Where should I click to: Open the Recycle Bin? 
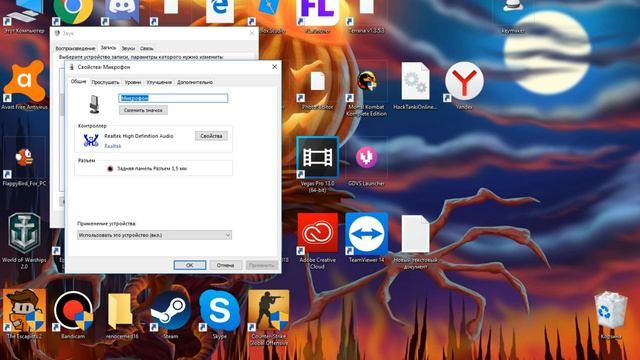[611, 310]
